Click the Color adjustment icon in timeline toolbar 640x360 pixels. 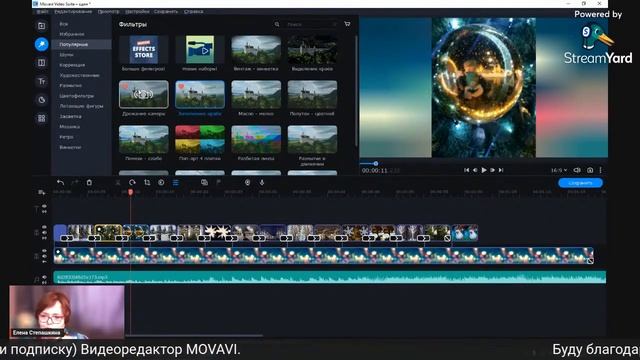pos(161,182)
